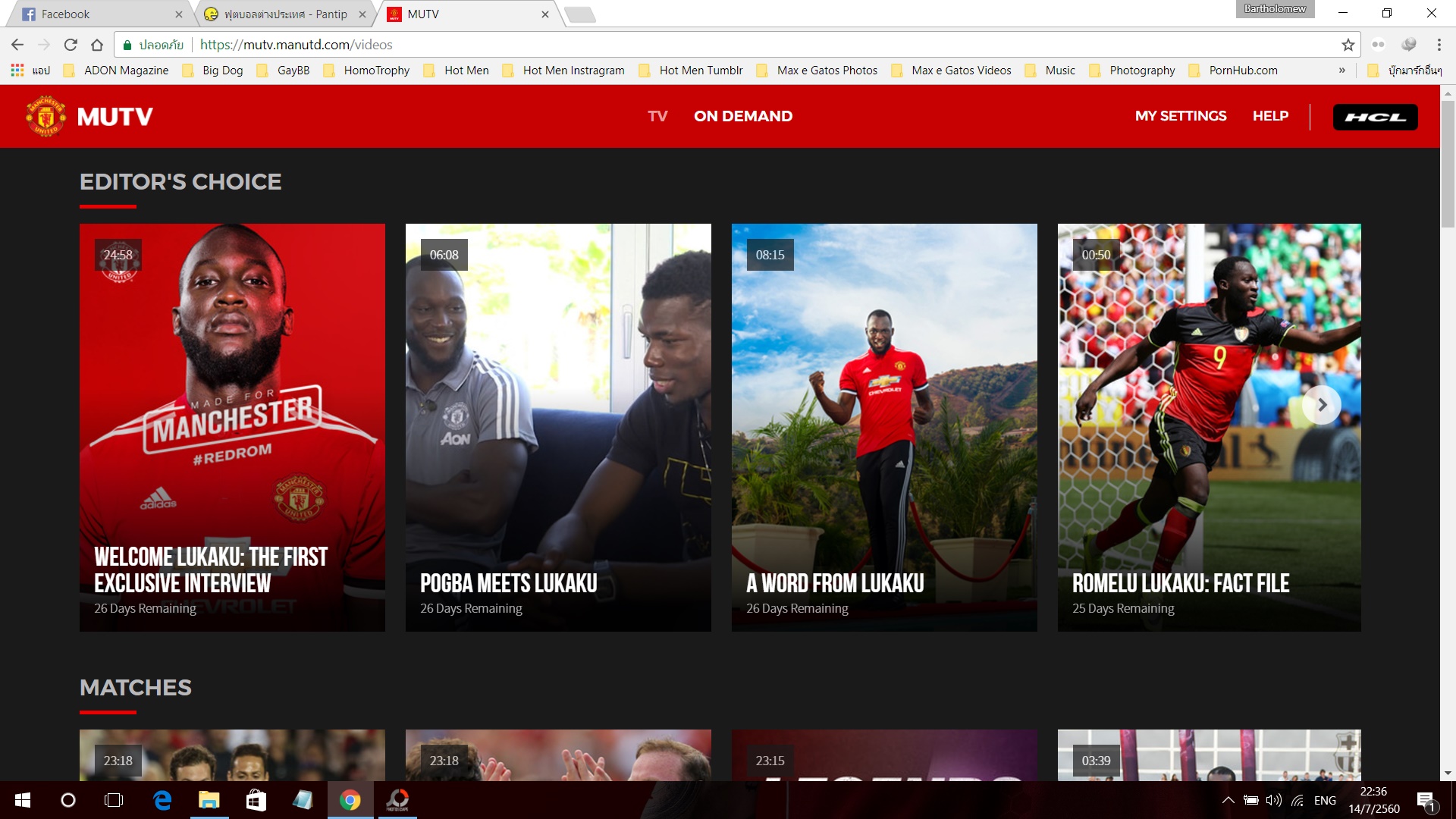This screenshot has width=1456, height=819.
Task: Click the battery icon in system tray
Action: [1251, 800]
